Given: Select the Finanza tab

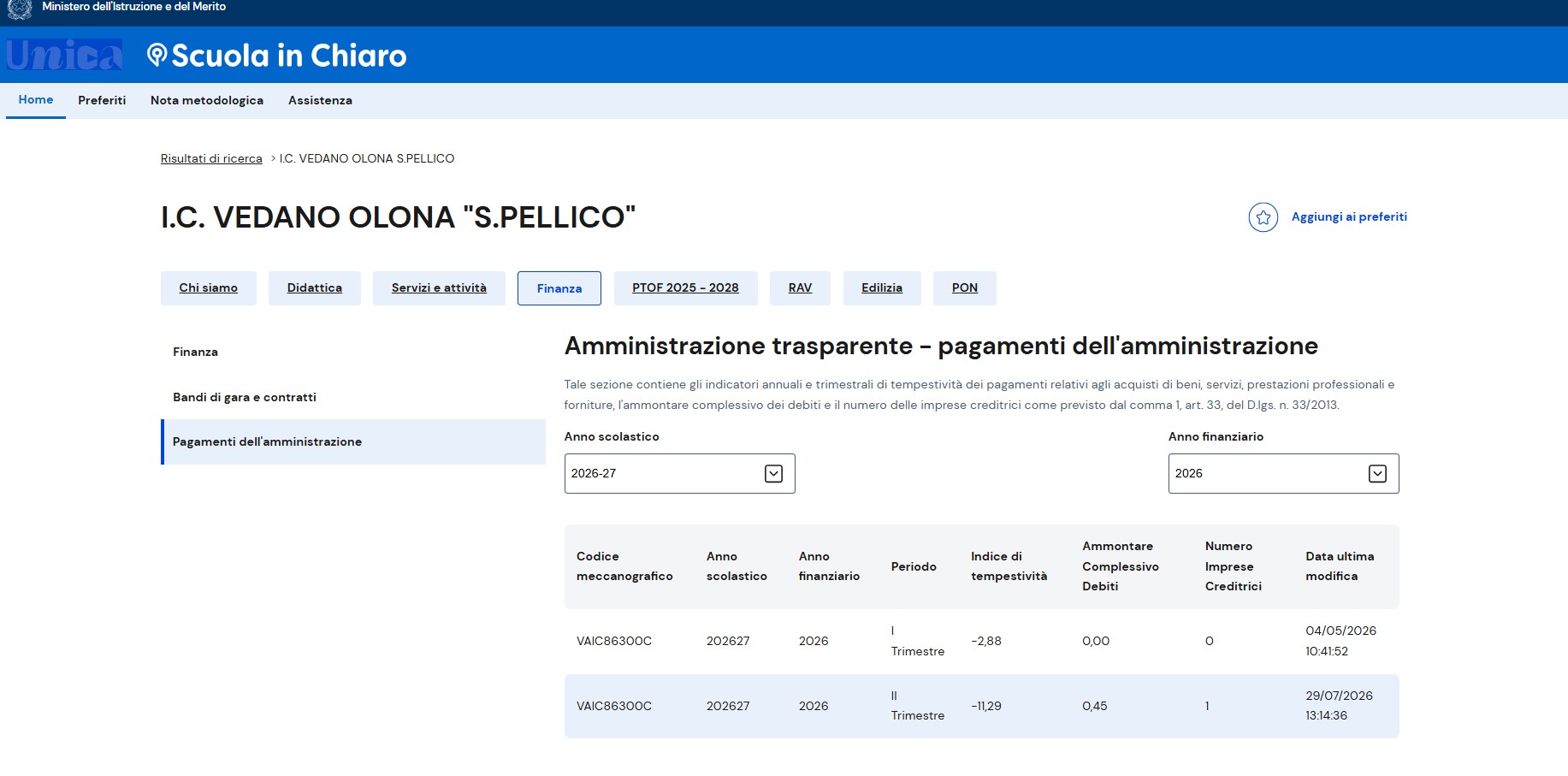Looking at the screenshot, I should (559, 288).
